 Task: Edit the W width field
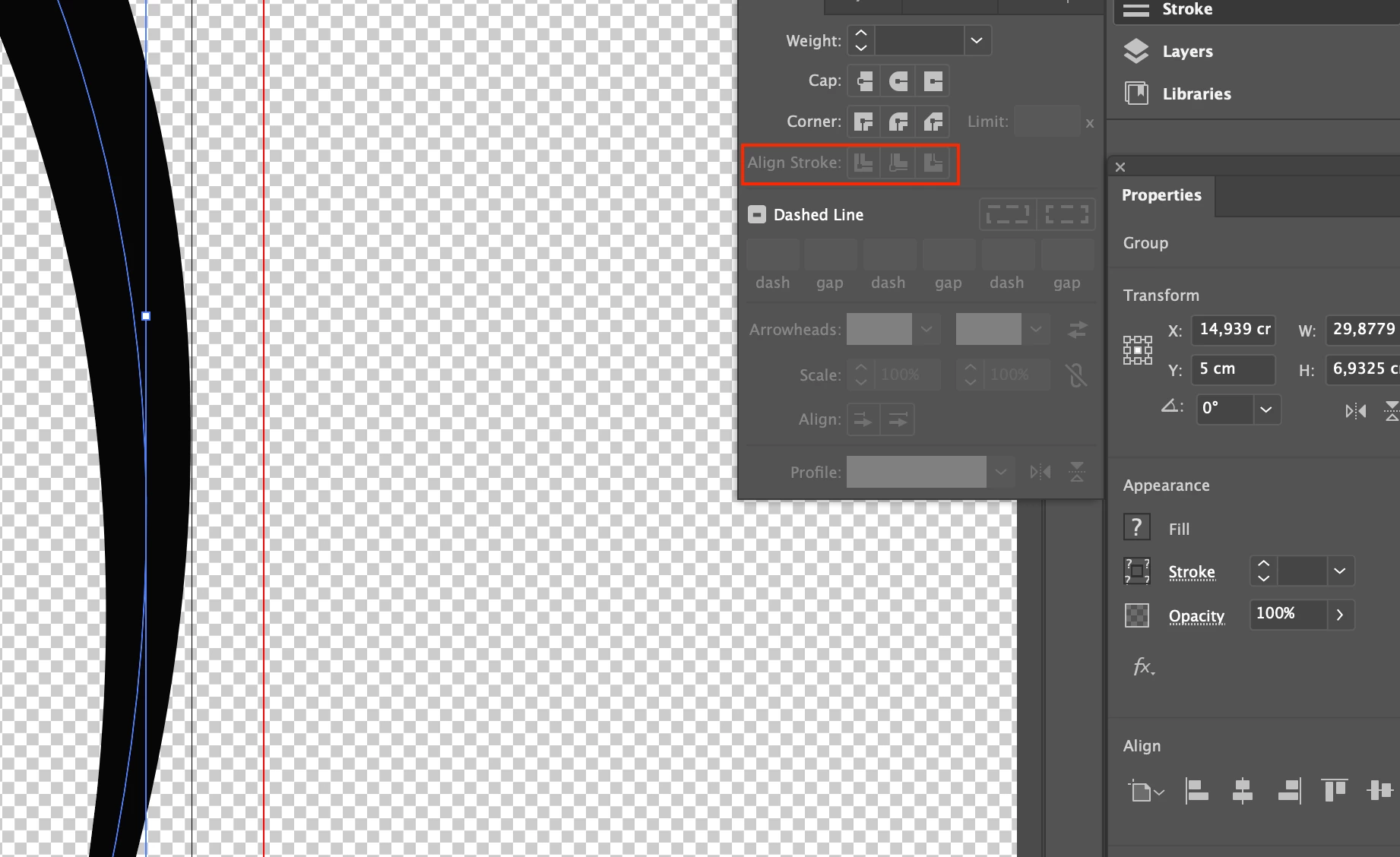coord(1362,329)
